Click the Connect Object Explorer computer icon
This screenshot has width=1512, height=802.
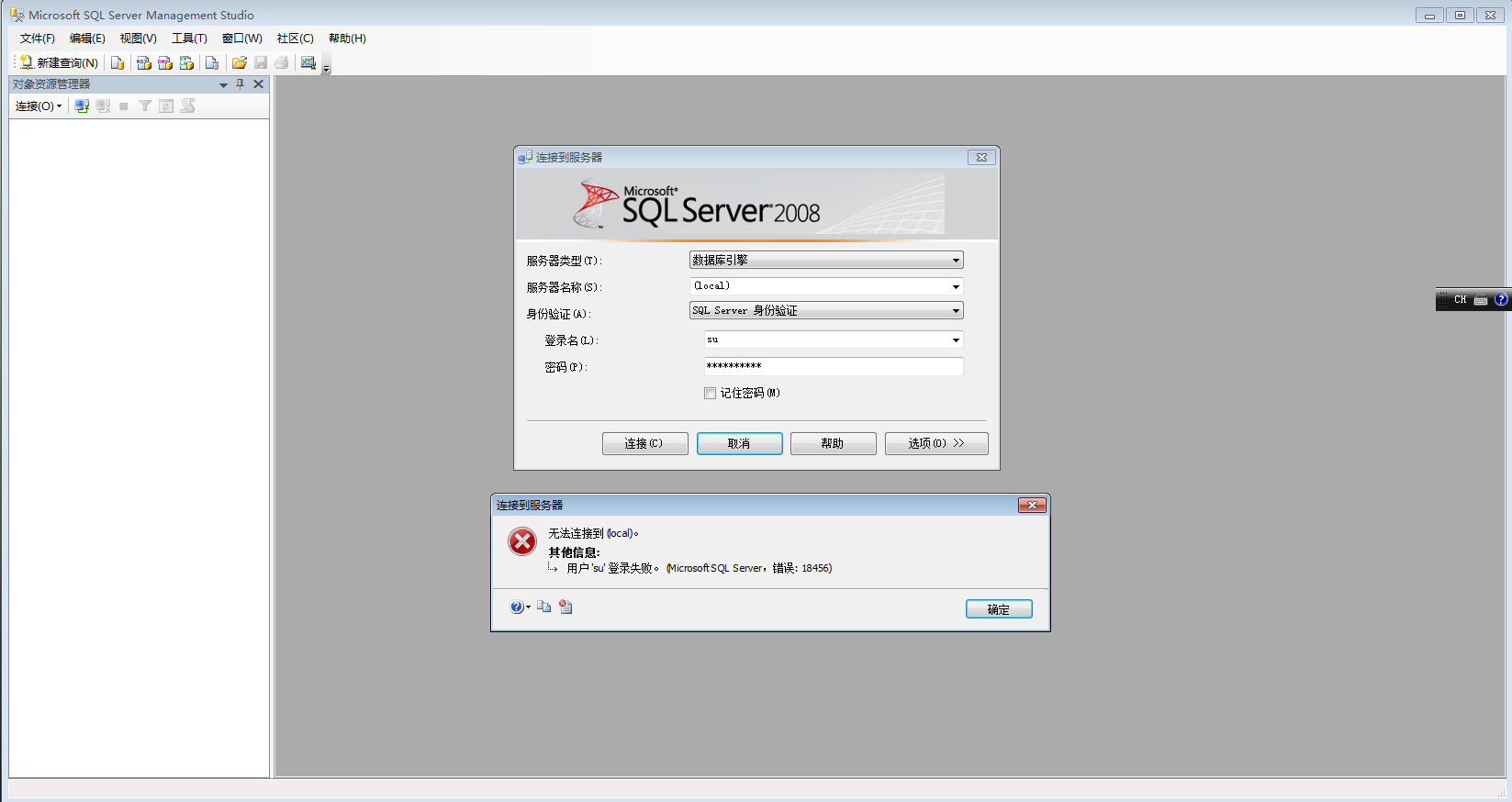pyautogui.click(x=82, y=106)
